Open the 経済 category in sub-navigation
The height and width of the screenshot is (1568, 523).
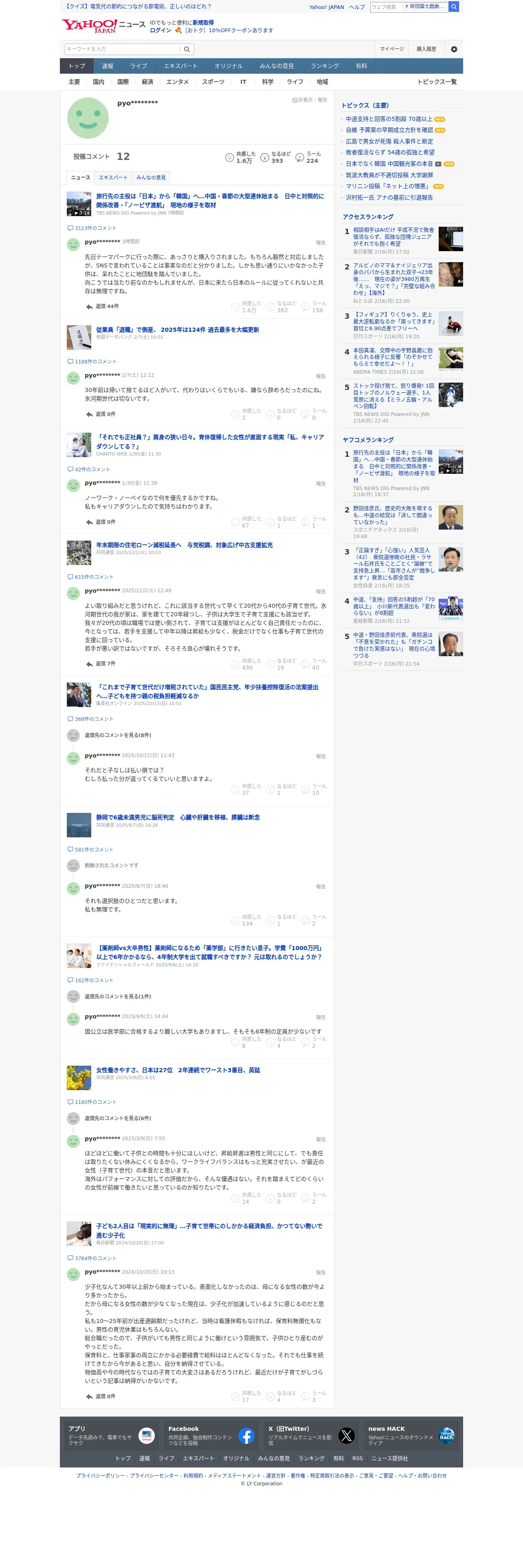[147, 82]
